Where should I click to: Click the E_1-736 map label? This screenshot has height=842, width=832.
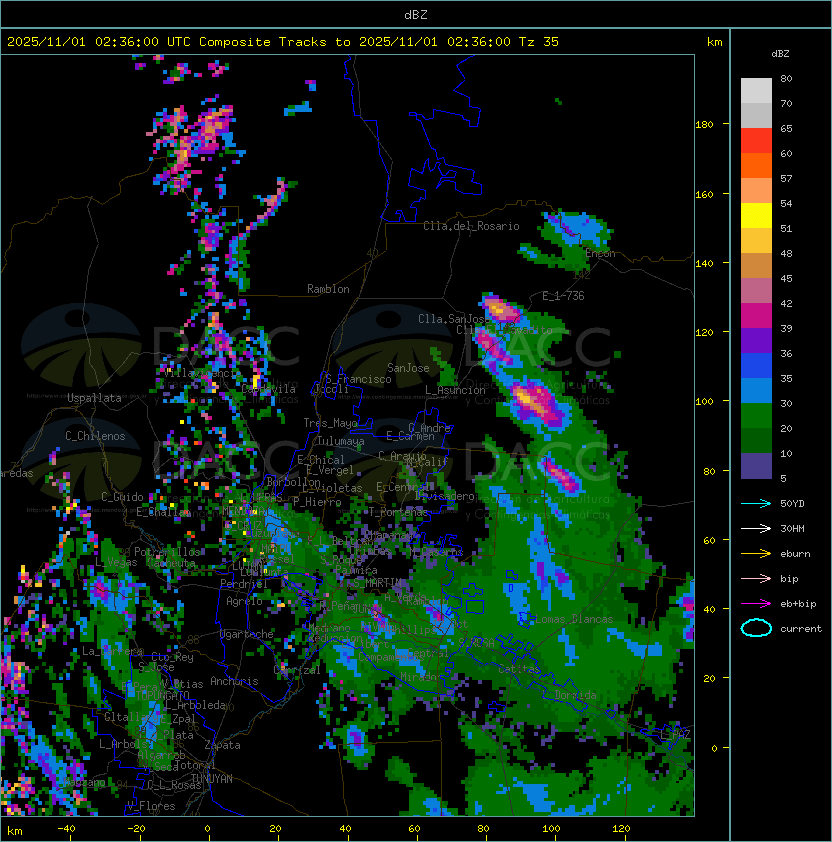[563, 296]
